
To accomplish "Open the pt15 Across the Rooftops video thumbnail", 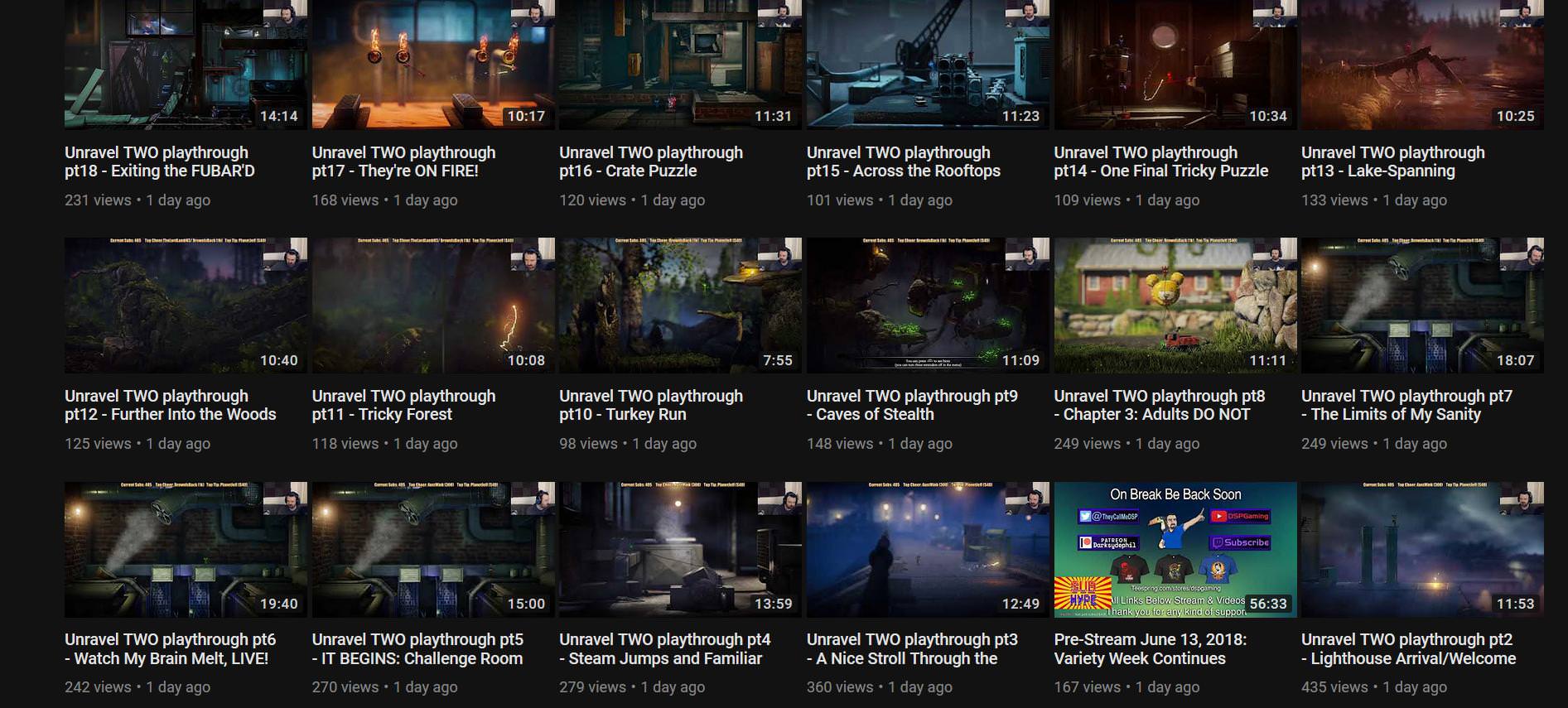I will [x=928, y=64].
